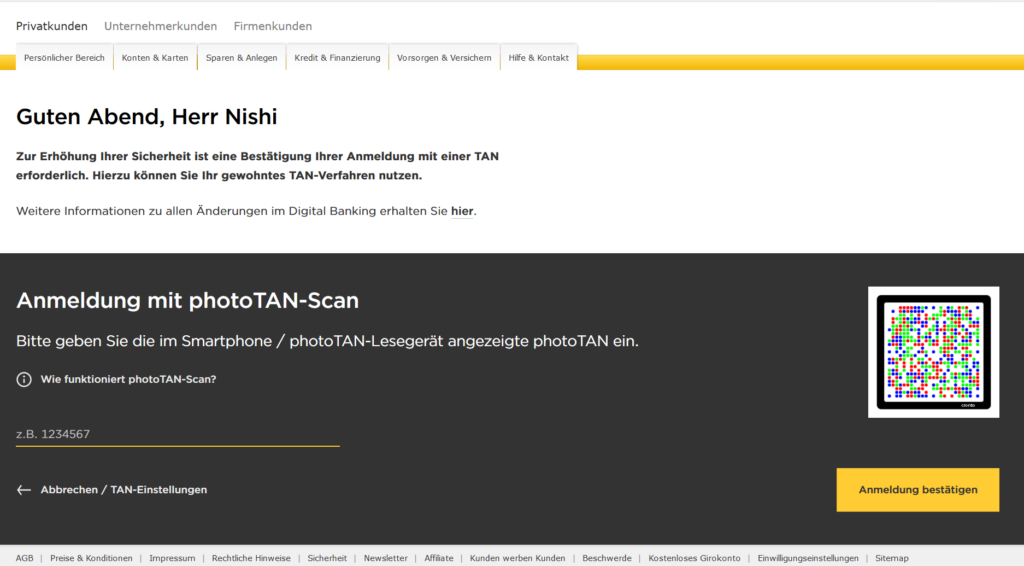Select the Privatkunden section
Viewport: 1024px width, 566px height.
click(52, 26)
